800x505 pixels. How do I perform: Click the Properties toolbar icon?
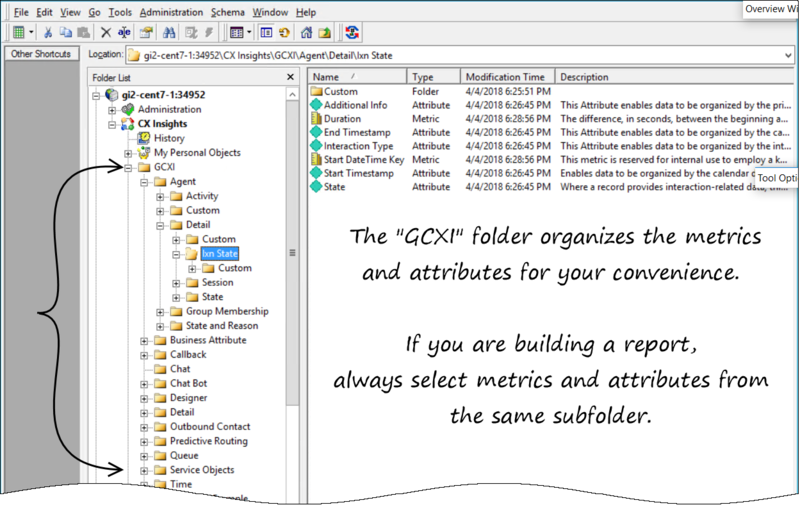coord(145,32)
